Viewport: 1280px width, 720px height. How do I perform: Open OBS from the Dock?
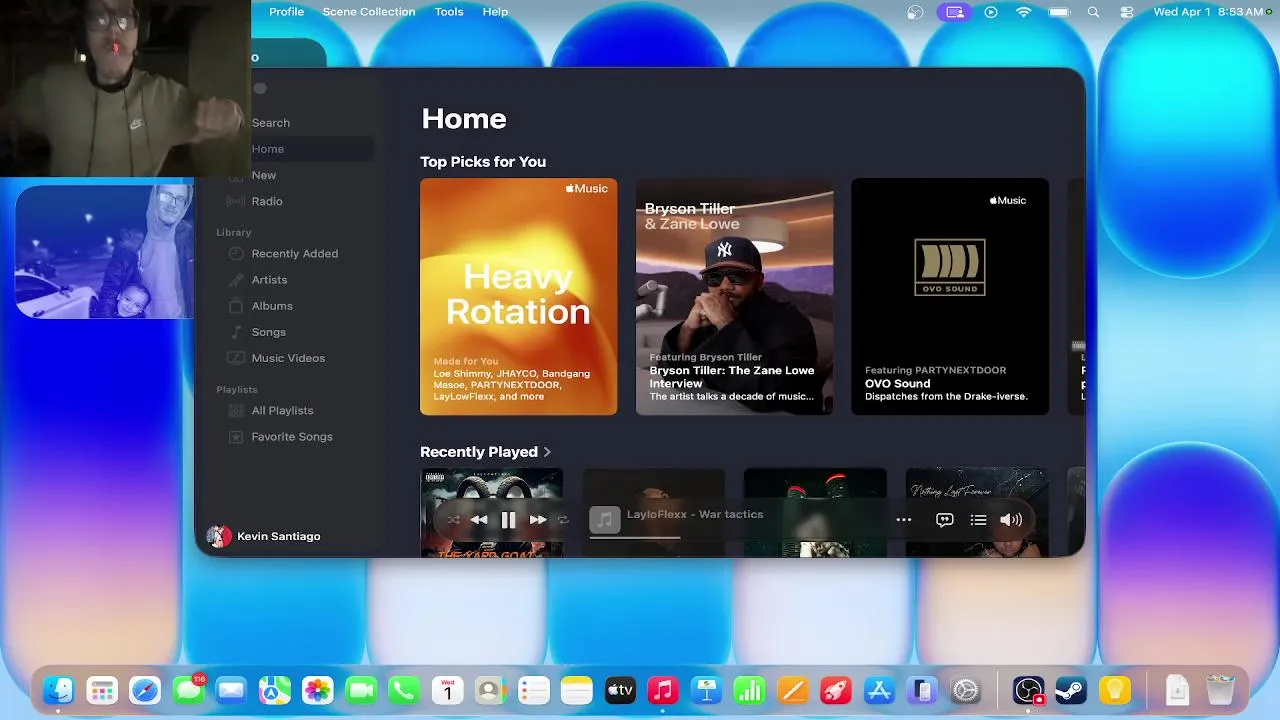(x=1028, y=690)
